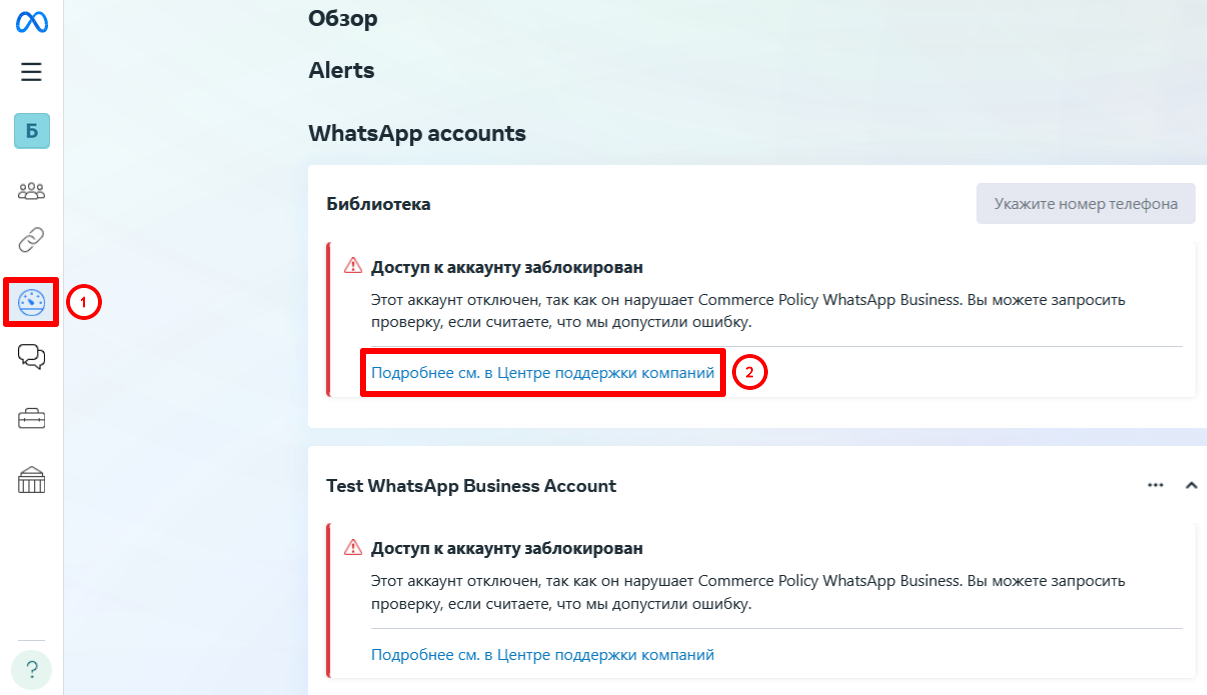Open three-dot menu for Test WhatsApp account
The width and height of the screenshot is (1207, 695).
point(1156,486)
